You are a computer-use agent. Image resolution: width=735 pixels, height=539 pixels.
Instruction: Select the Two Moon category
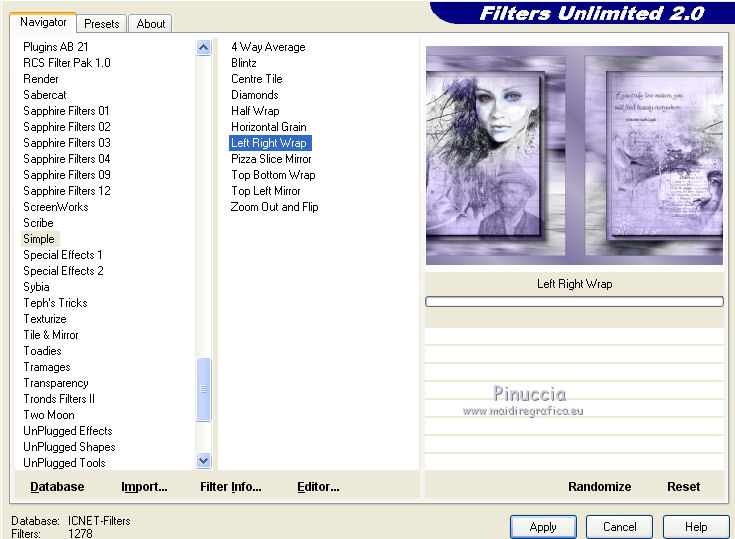(x=49, y=415)
